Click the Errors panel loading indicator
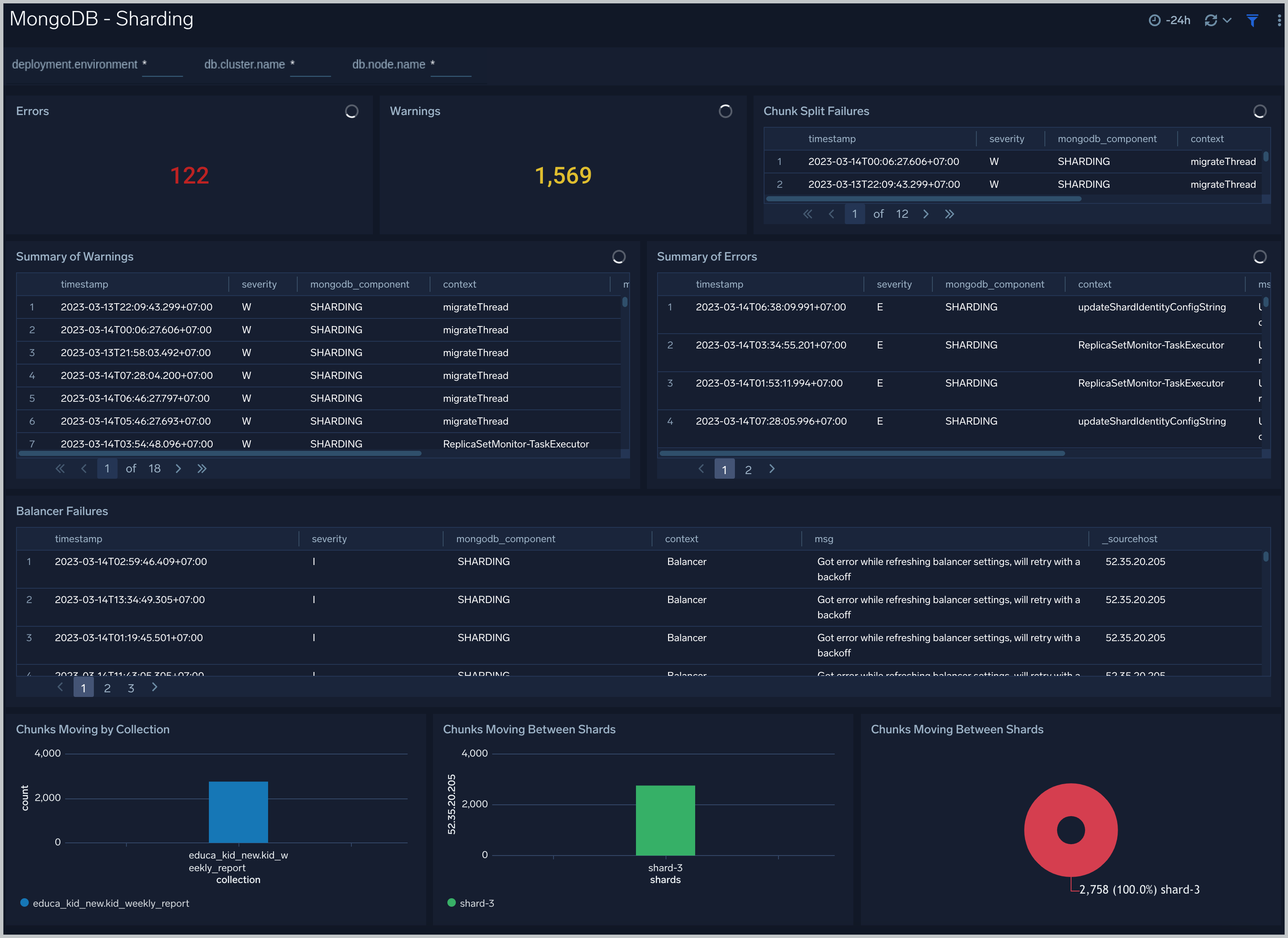1288x938 pixels. [351, 111]
